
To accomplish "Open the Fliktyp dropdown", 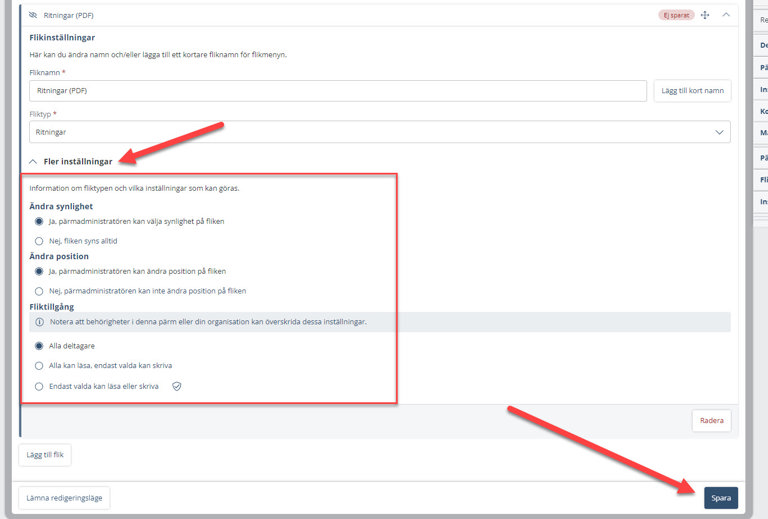I will click(x=380, y=132).
